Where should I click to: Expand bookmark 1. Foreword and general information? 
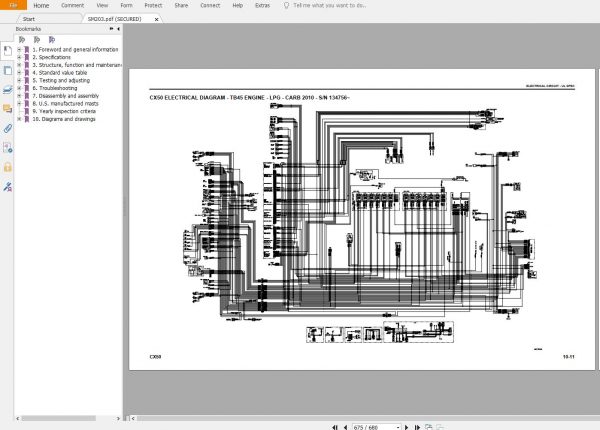pyautogui.click(x=19, y=49)
